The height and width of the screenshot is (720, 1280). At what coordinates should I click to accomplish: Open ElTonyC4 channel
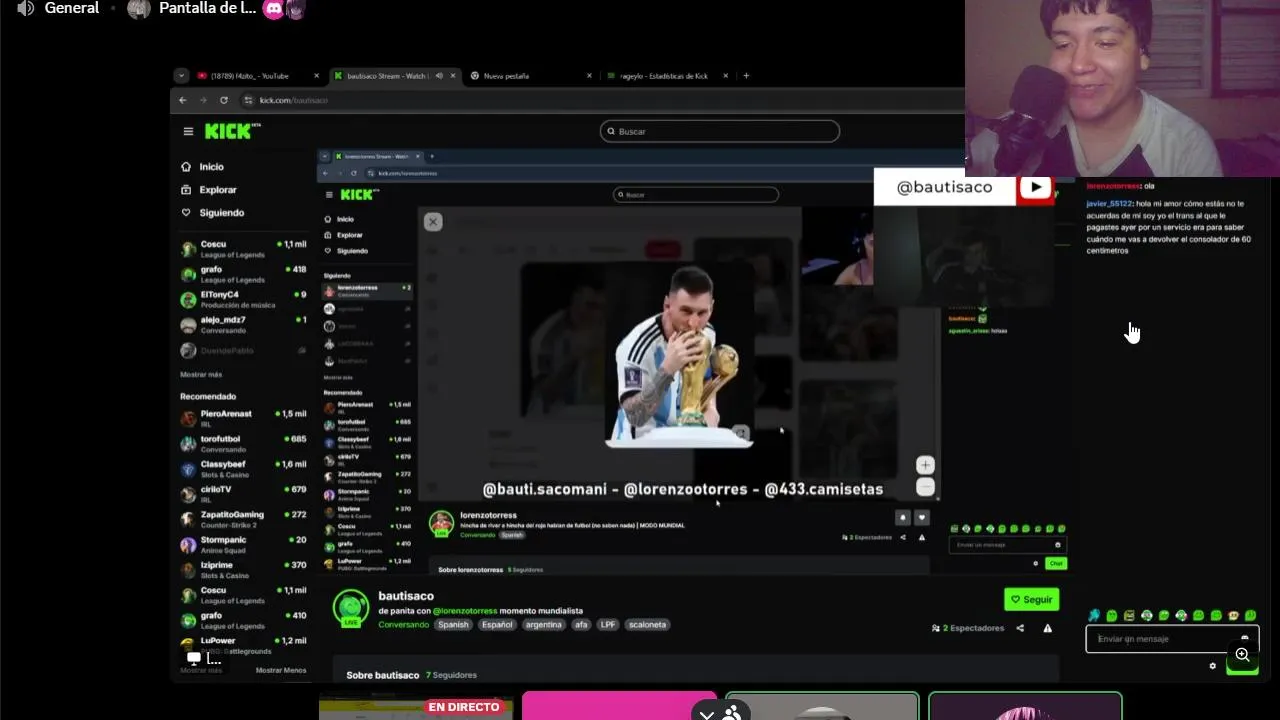[243, 299]
